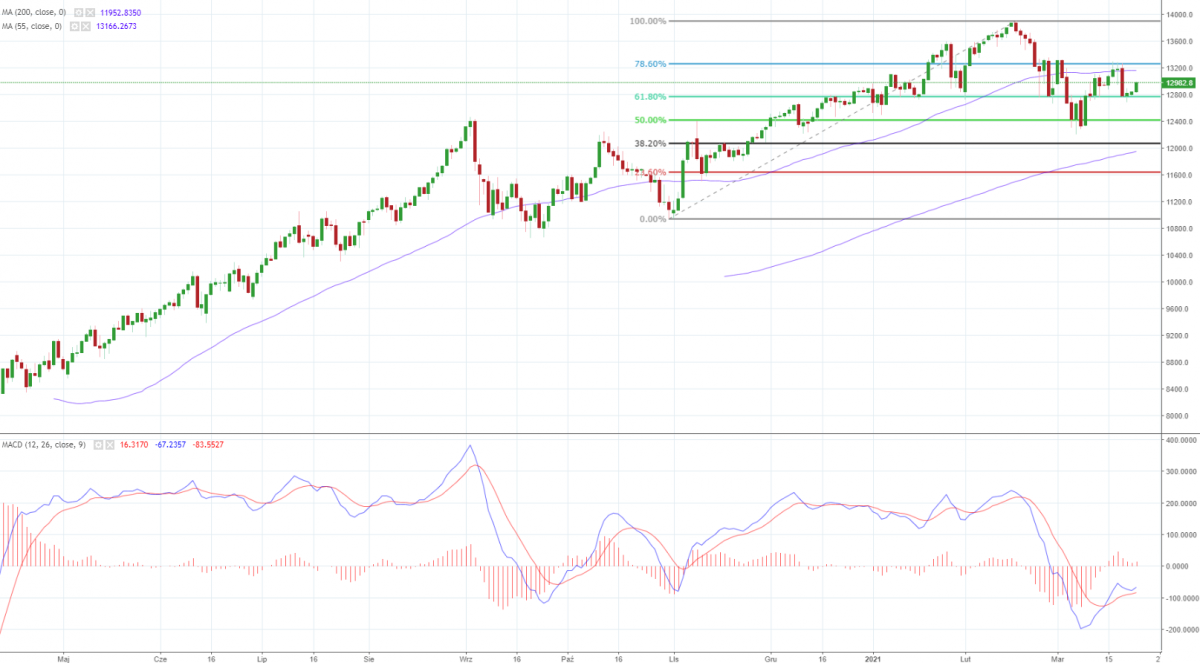
Task: Click the Lip date on the time axis
Action: click(x=263, y=660)
